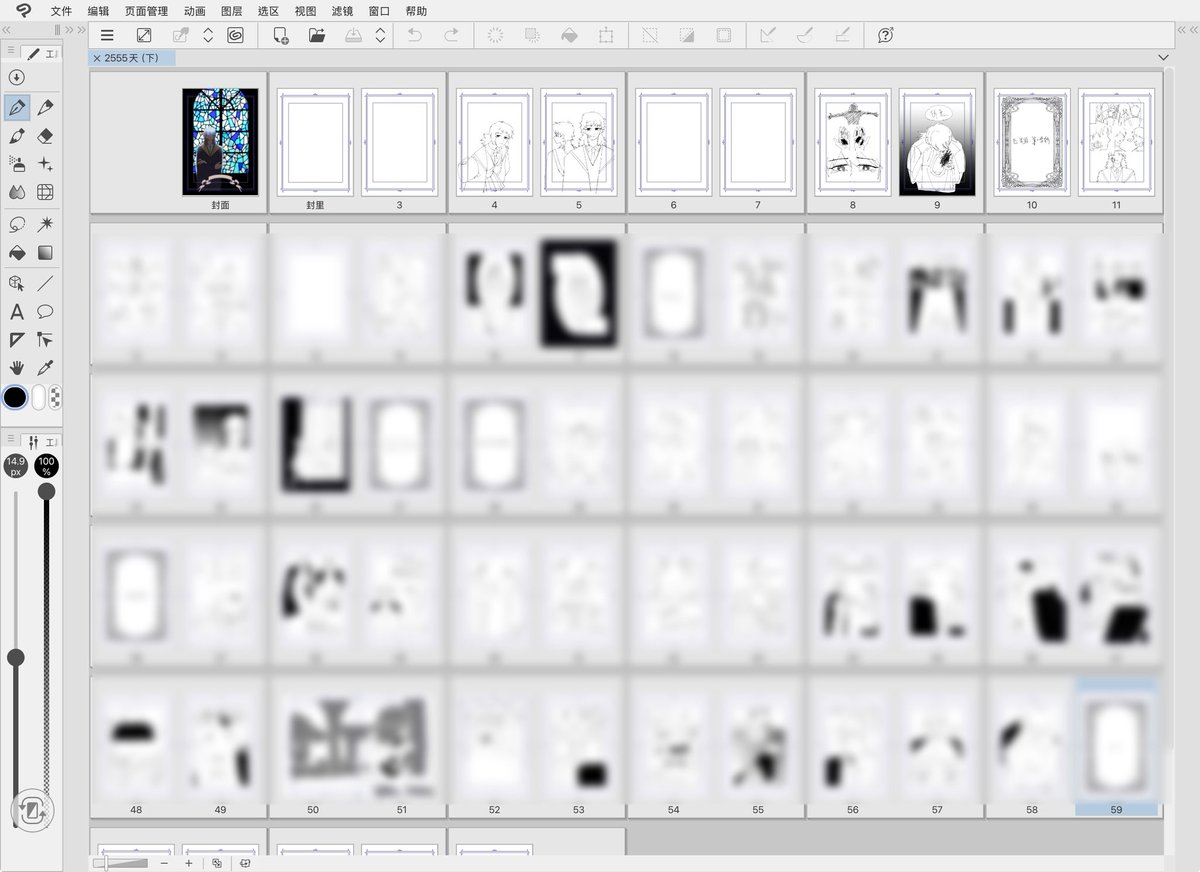
Task: Open the 动画 menu
Action: [x=195, y=11]
